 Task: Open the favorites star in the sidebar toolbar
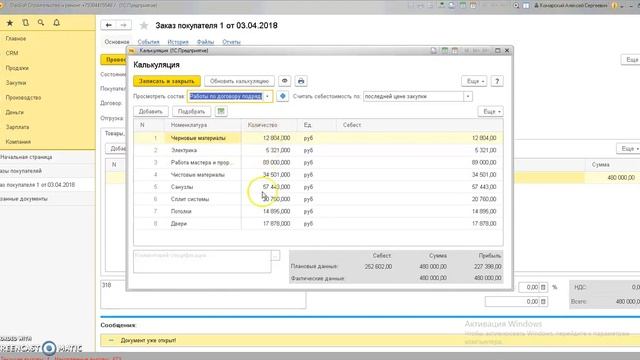coord(10,23)
